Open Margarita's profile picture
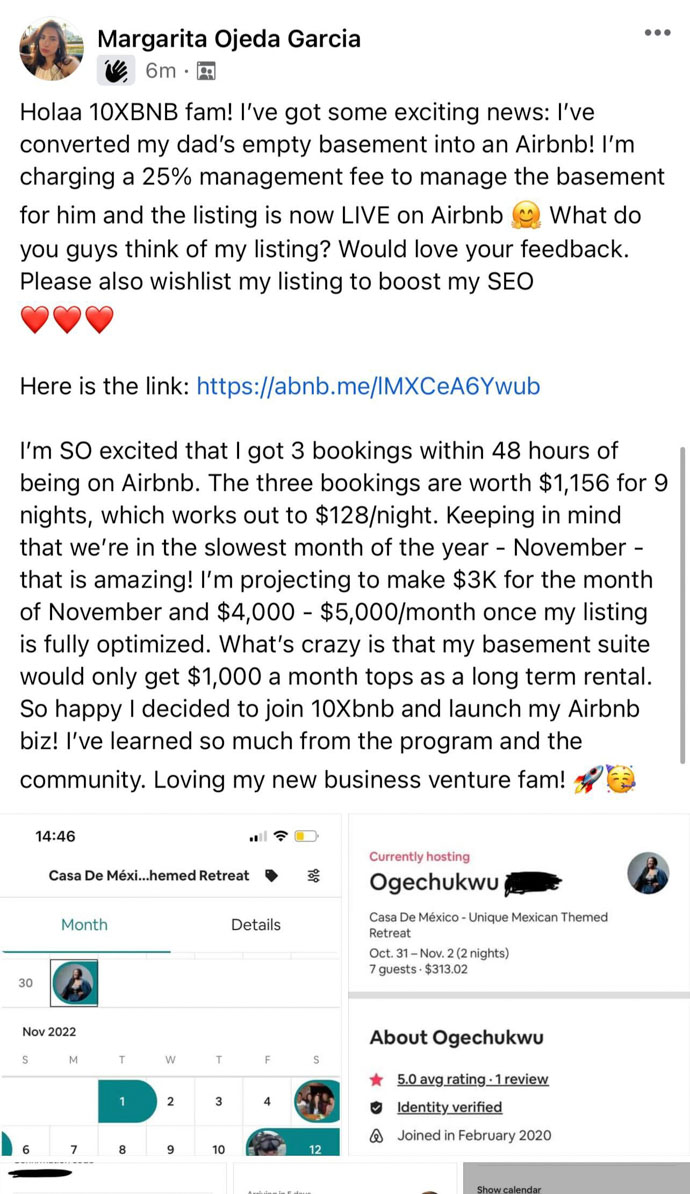The width and height of the screenshot is (690, 1194). point(51,49)
